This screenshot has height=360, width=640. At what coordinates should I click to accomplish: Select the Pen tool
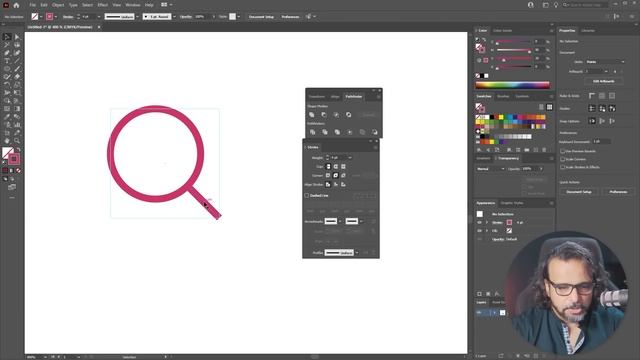tap(7, 53)
